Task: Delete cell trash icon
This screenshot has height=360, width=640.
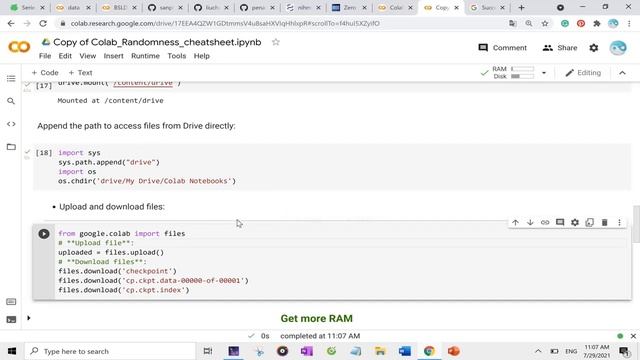Action: (604, 222)
